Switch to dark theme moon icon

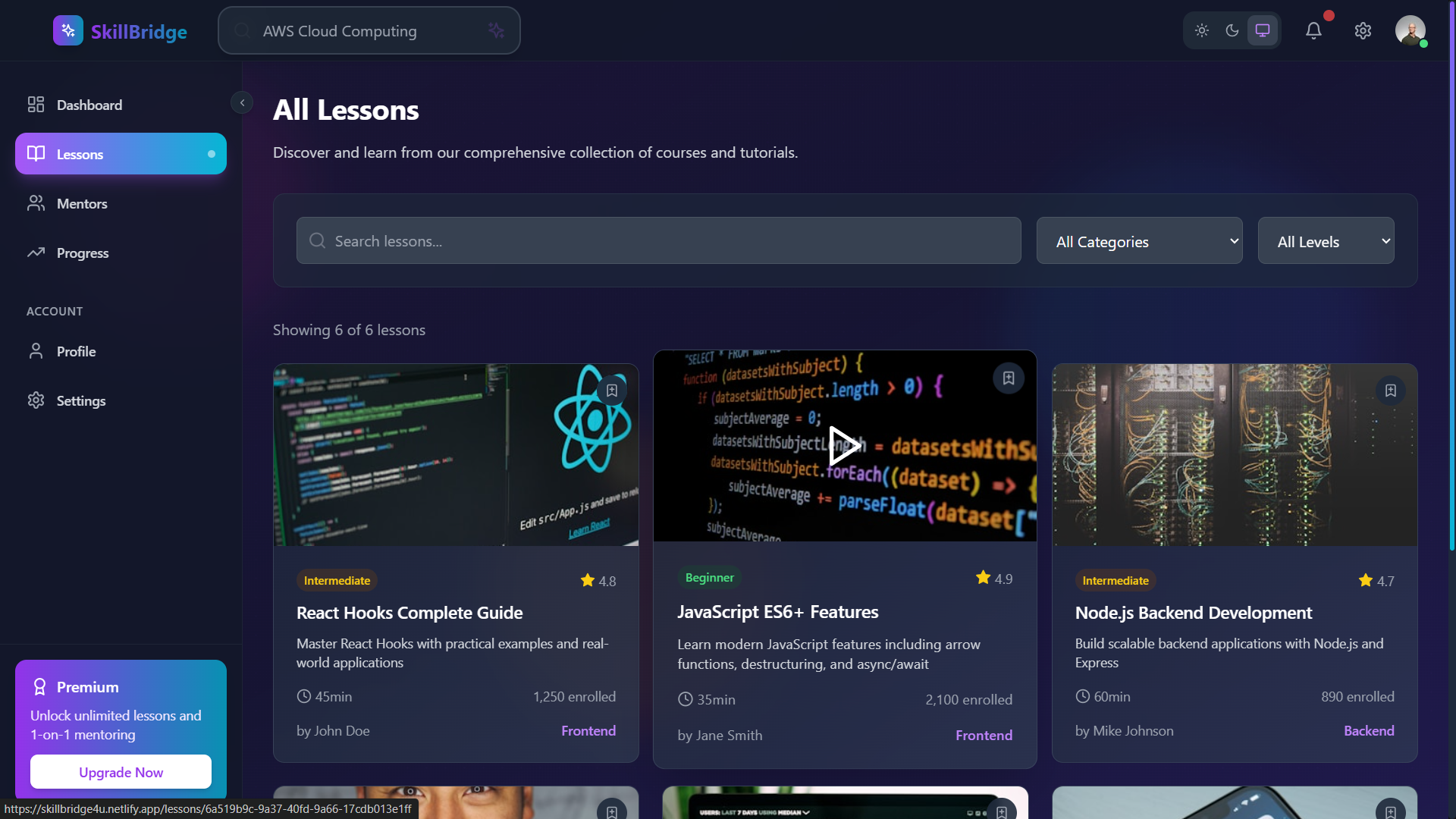[x=1232, y=30]
